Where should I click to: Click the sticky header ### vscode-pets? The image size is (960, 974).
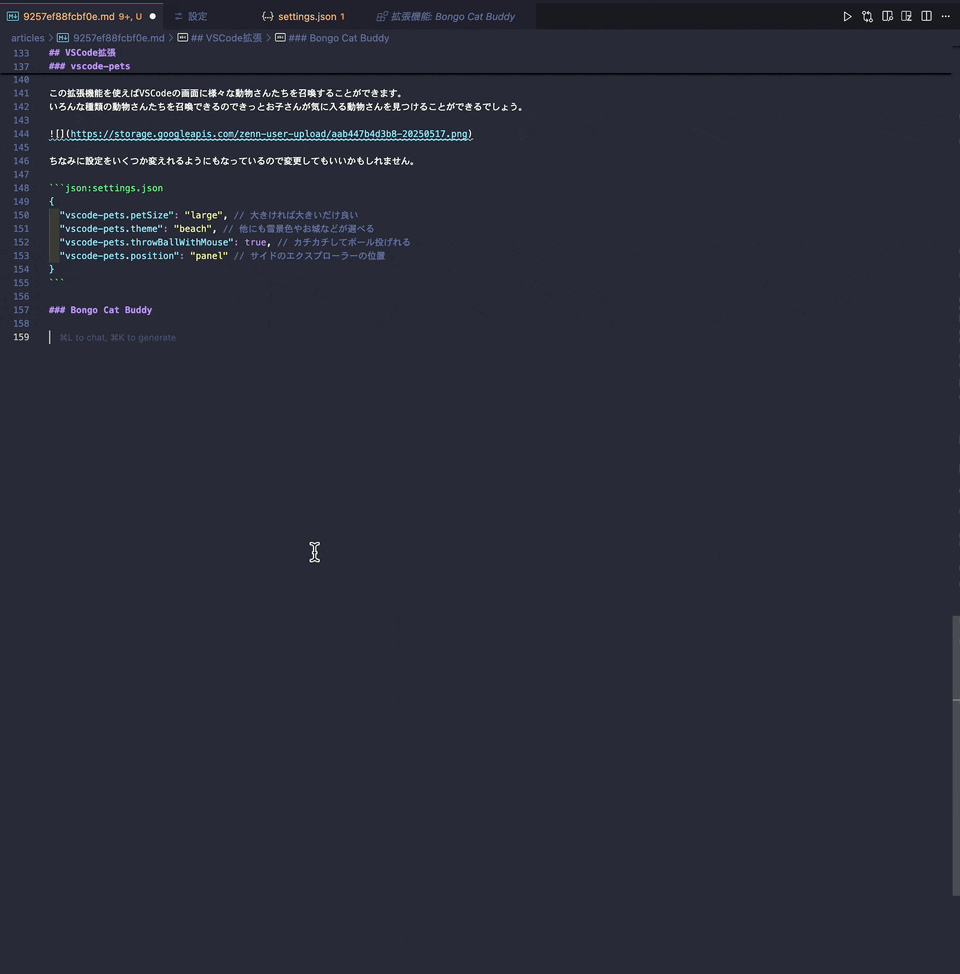(x=89, y=66)
